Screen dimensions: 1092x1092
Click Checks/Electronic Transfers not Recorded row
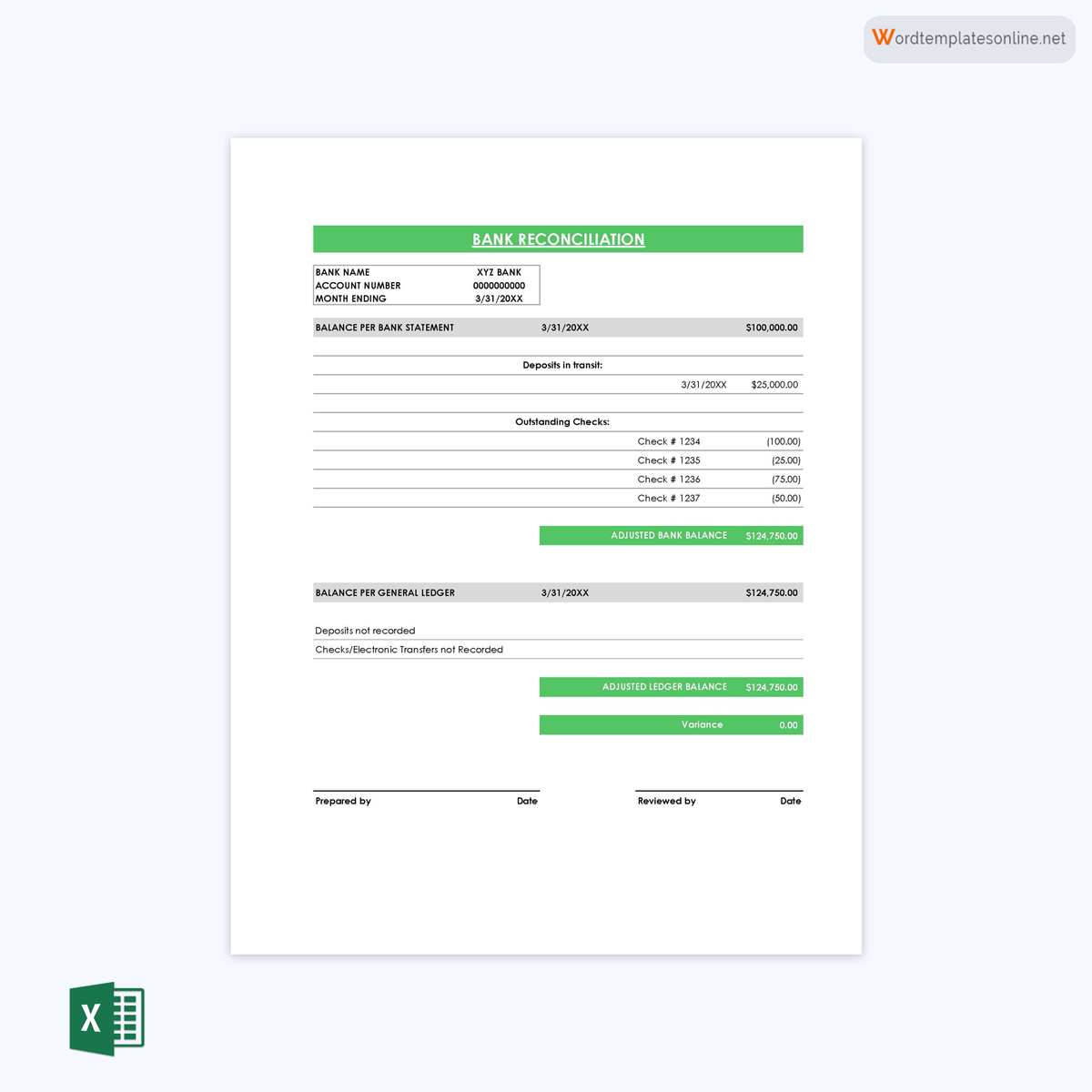(558, 650)
